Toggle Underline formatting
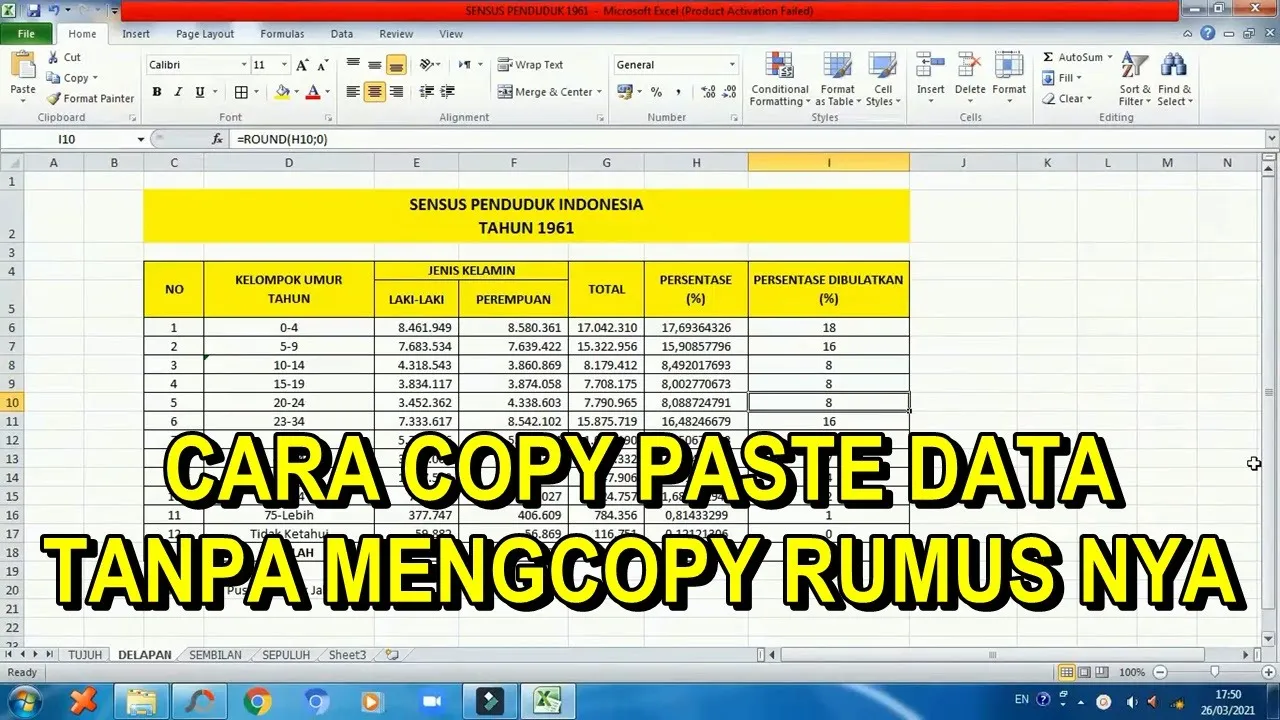Image resolution: width=1280 pixels, height=720 pixels. point(200,92)
